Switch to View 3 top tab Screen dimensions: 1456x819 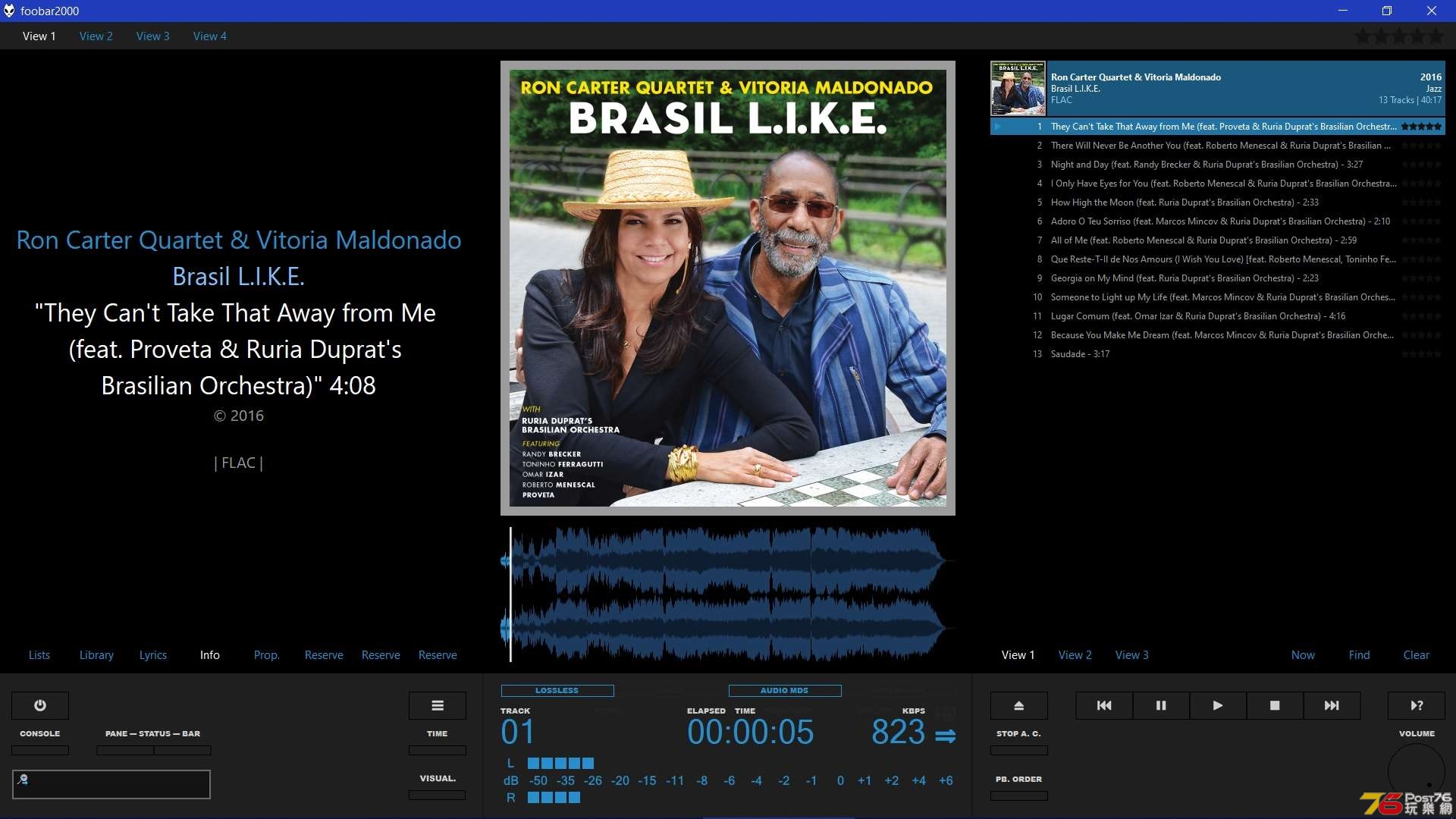[153, 36]
